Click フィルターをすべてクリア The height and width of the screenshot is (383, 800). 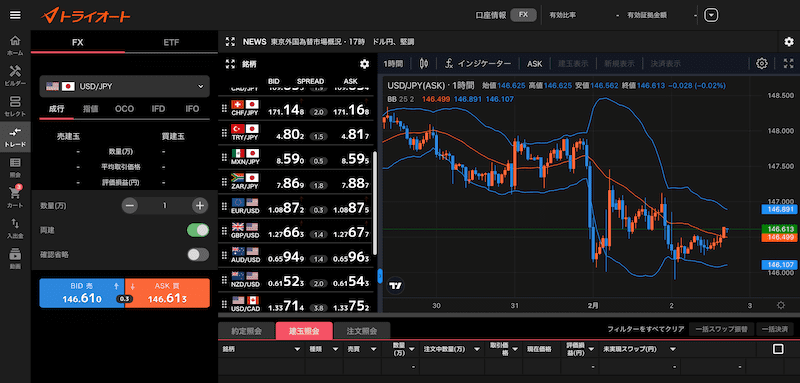click(646, 329)
